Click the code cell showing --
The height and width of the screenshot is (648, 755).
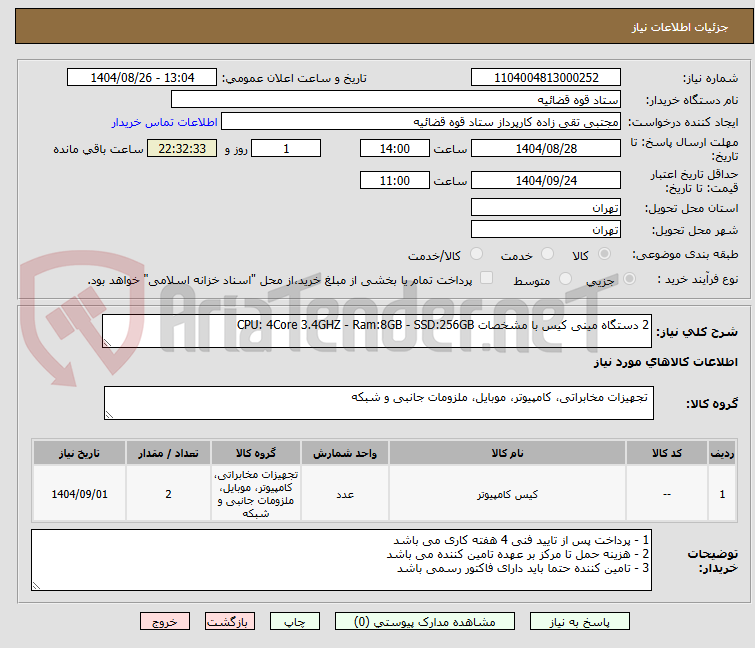(666, 494)
